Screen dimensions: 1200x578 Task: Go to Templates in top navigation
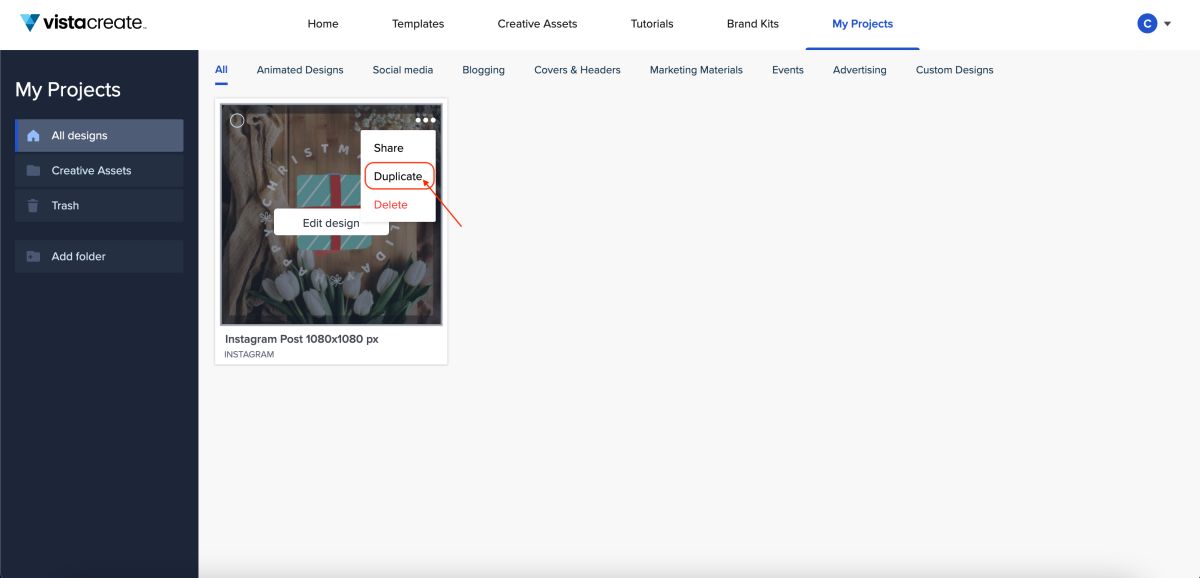coord(418,24)
